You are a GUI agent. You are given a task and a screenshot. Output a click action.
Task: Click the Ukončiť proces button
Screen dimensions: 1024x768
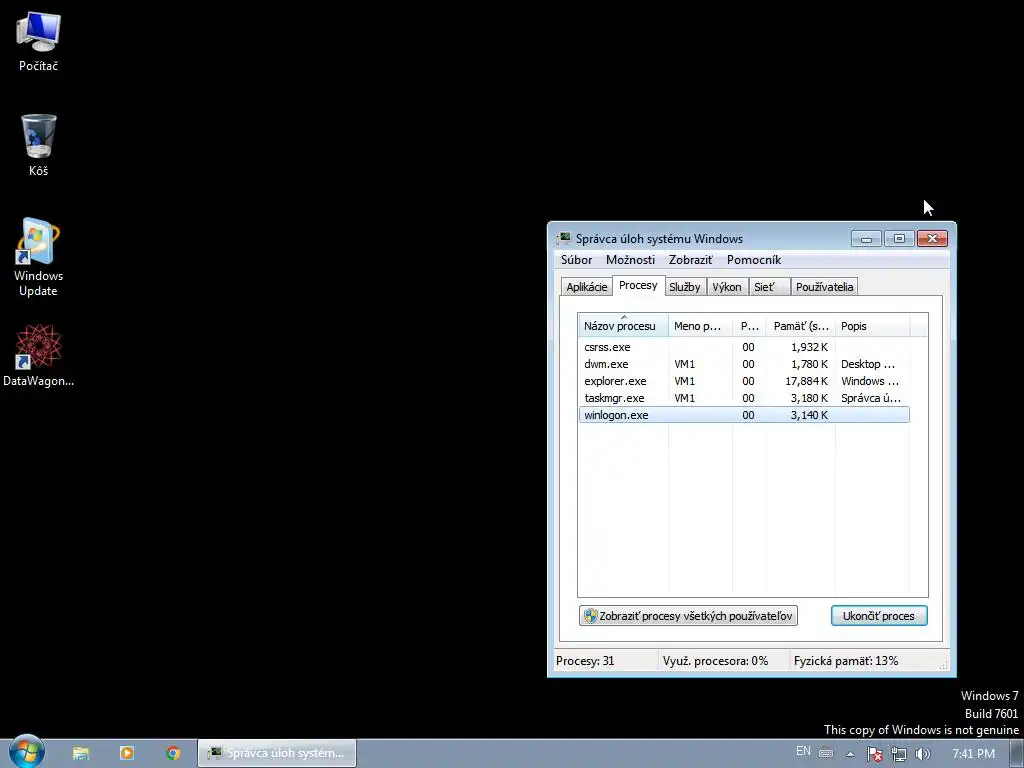(879, 616)
